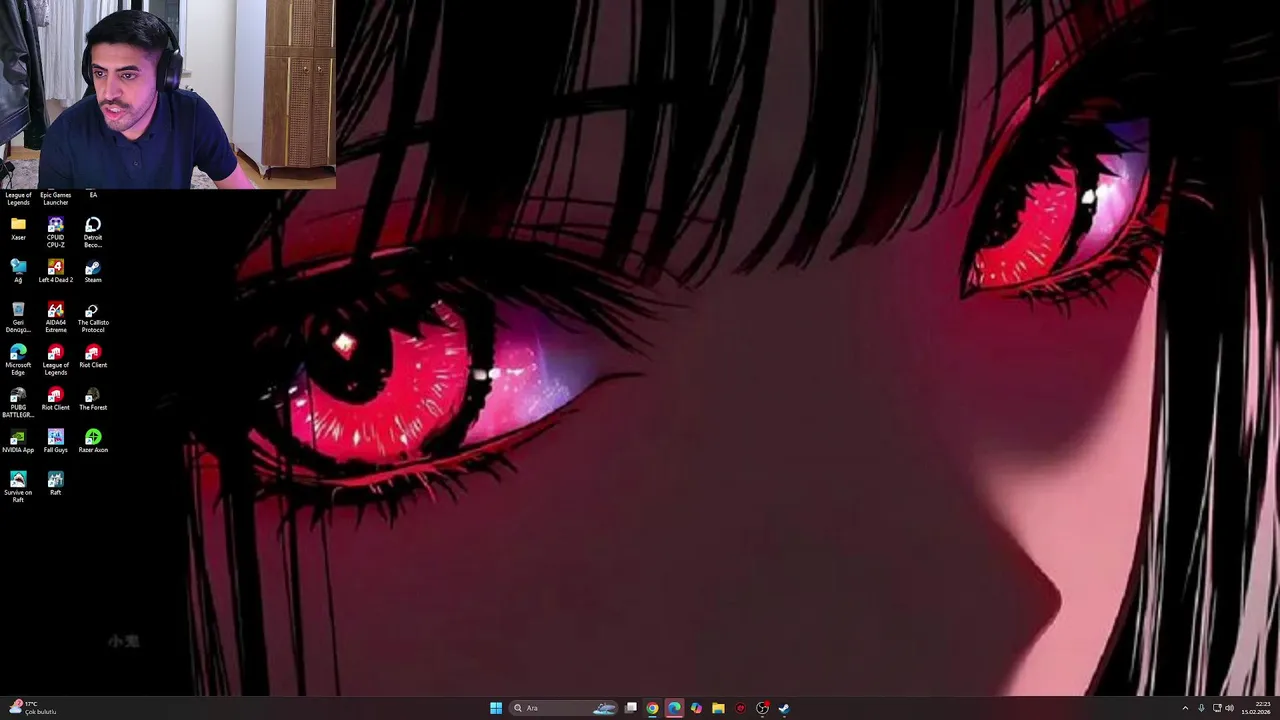Click the microphone icon in the system tray
The height and width of the screenshot is (720, 1280).
coord(1201,708)
